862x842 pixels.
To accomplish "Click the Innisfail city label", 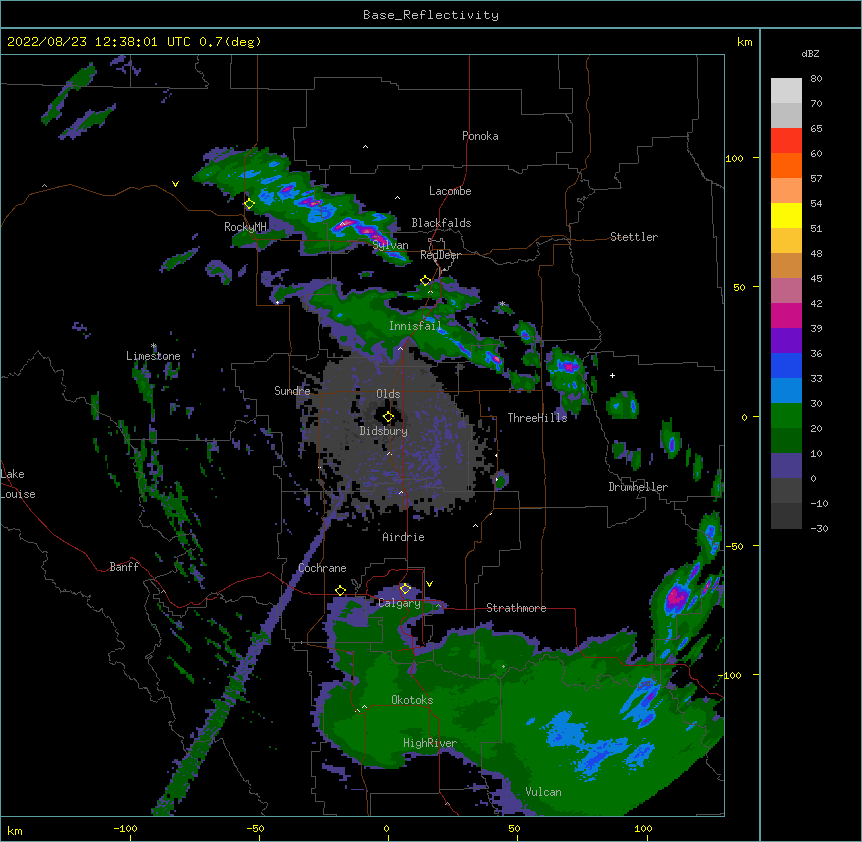I will click(415, 326).
